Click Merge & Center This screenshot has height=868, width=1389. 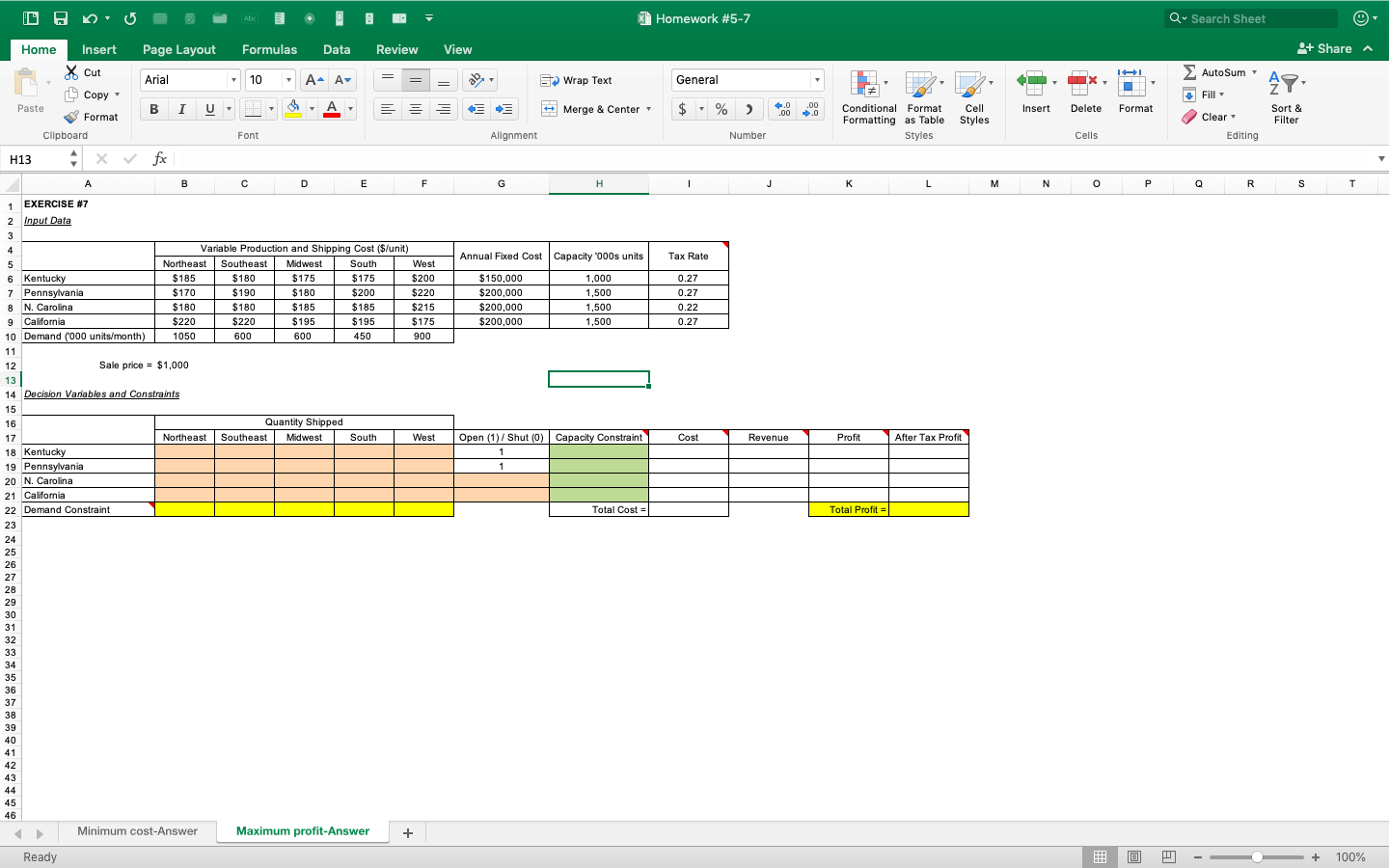point(592,109)
